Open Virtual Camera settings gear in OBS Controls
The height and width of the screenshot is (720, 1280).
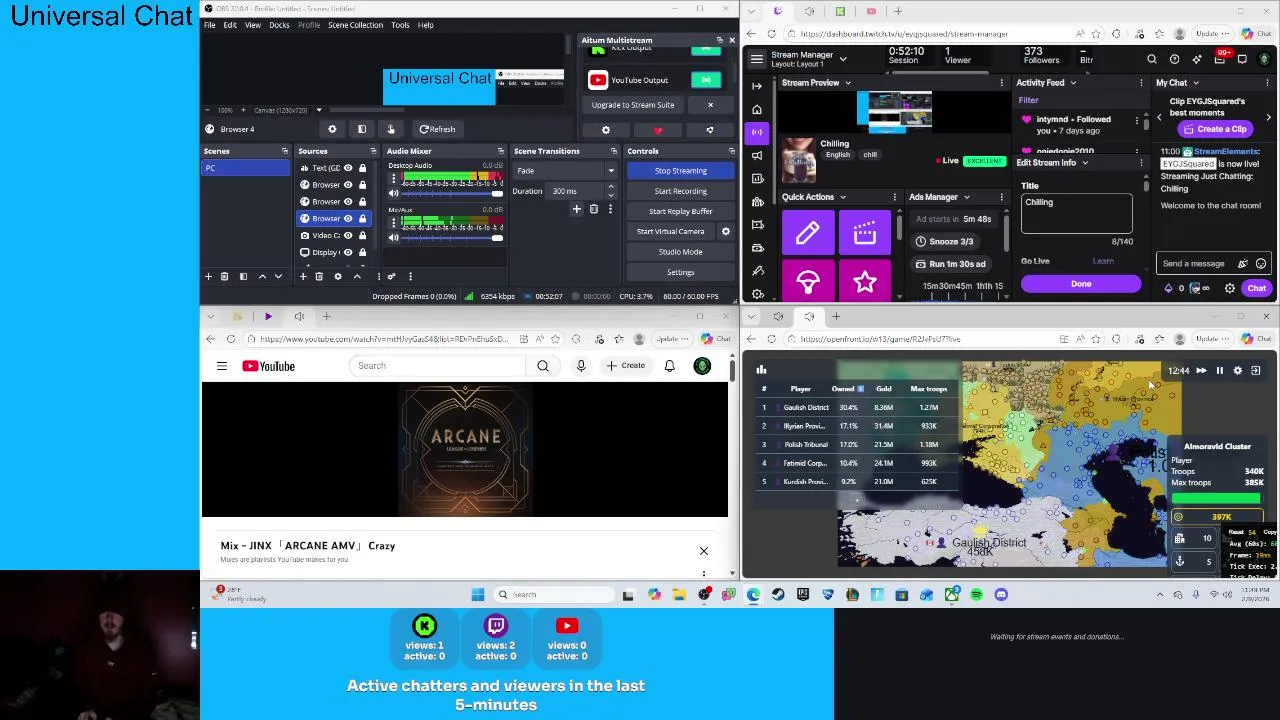coord(726,231)
